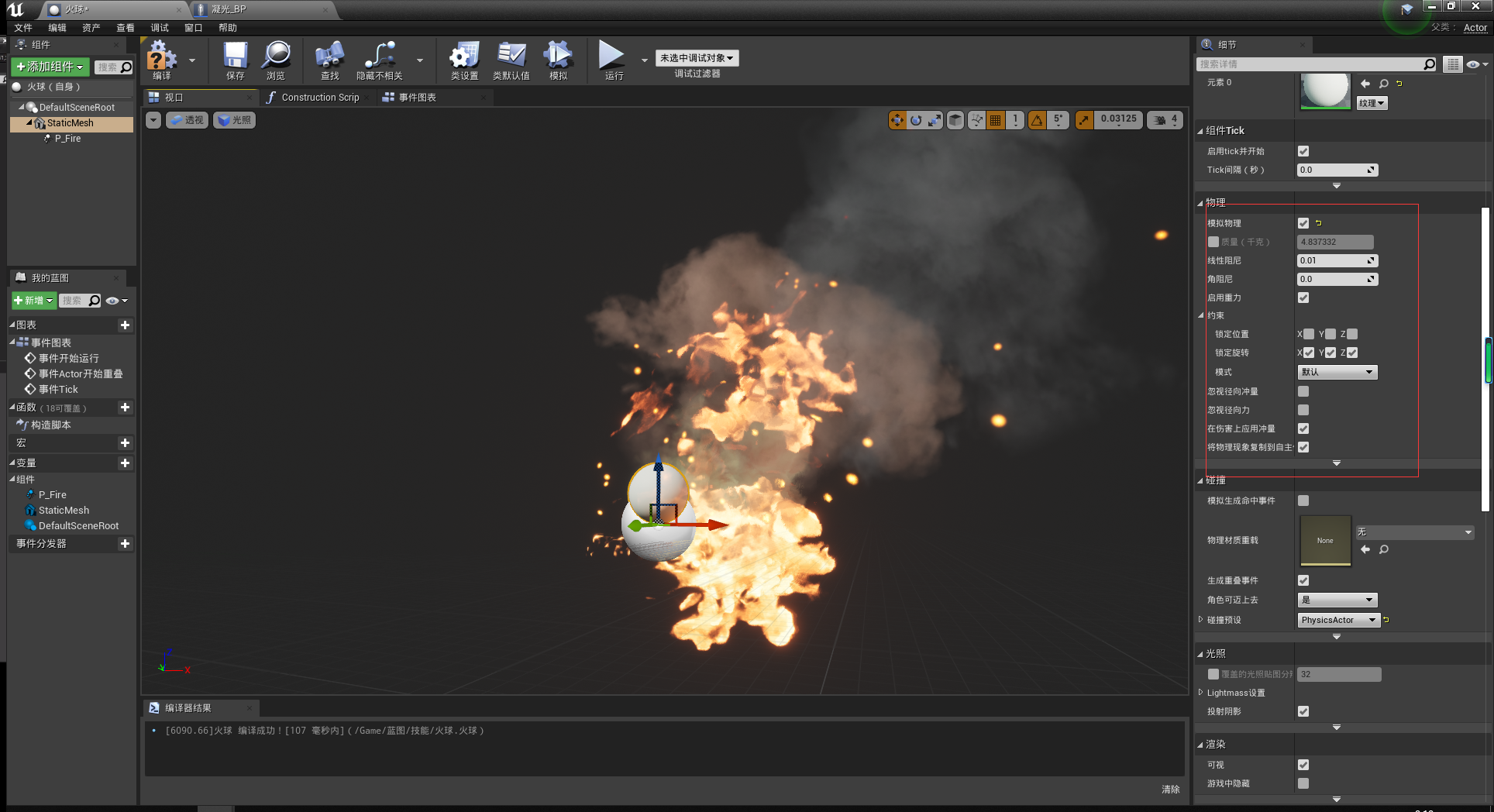Viewport: 1494px width, 812px height.
Task: Toggle 隐藏不相关 hide unrelated icon
Action: point(380,60)
